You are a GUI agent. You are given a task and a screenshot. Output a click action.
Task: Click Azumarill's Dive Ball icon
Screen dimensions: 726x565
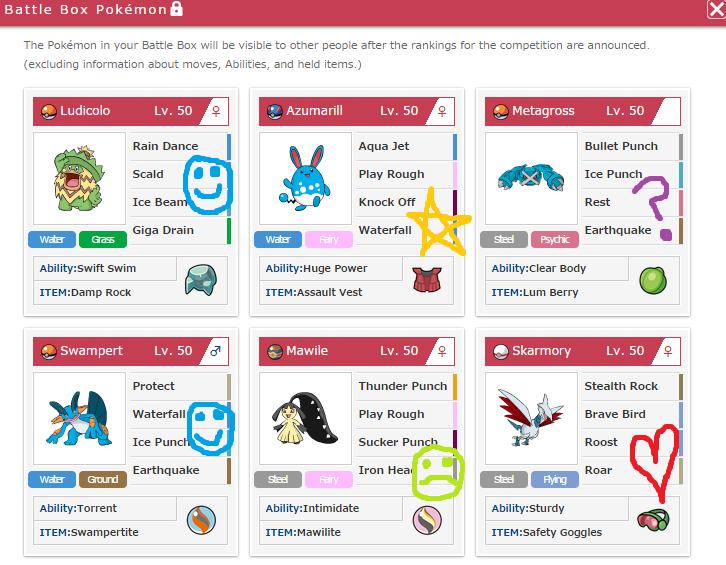[275, 112]
